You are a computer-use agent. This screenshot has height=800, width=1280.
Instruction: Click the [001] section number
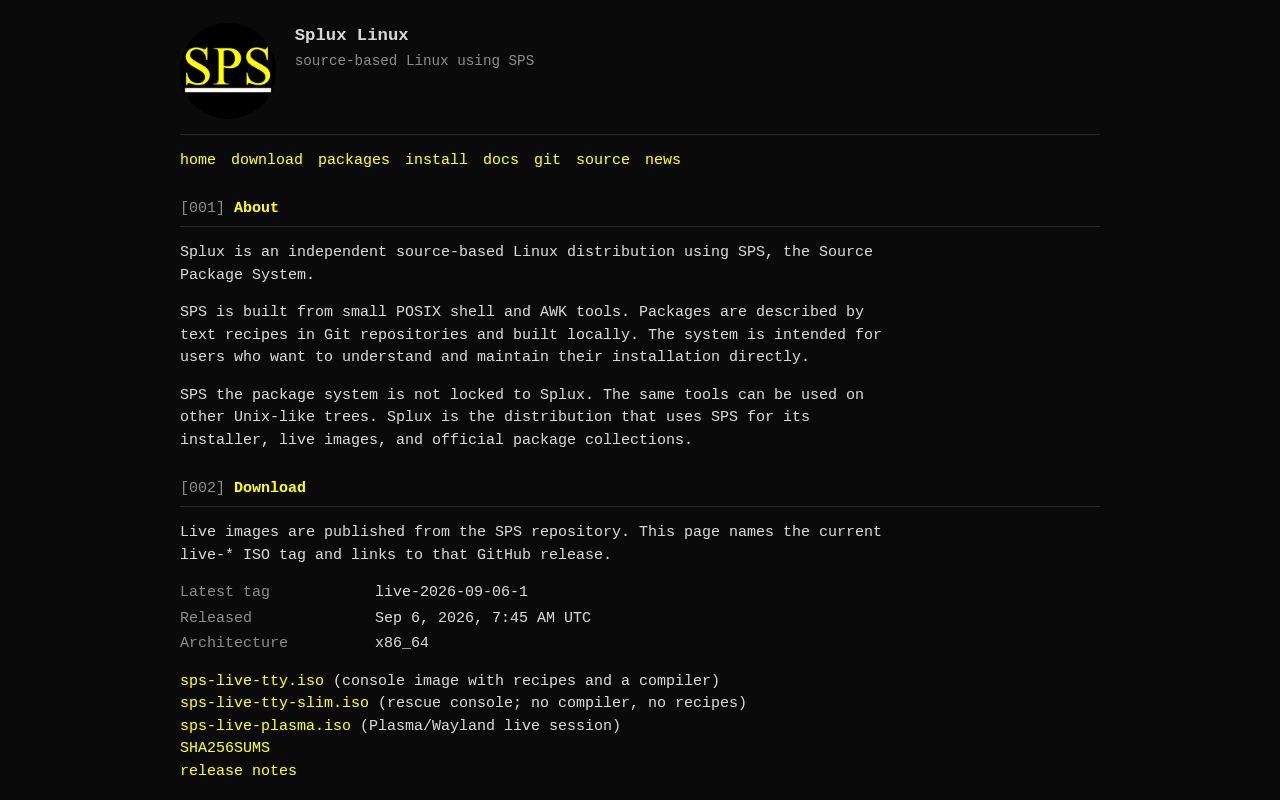[x=202, y=208]
